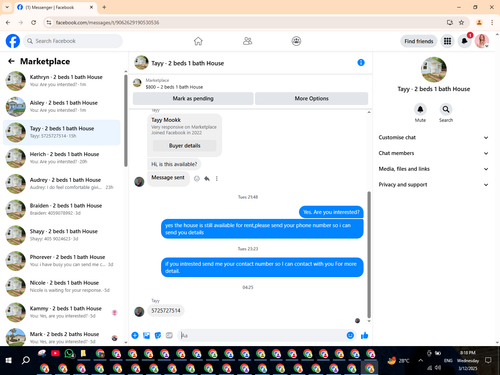The image size is (500, 375).
Task: Click the 5725727514 phone number message
Action: coord(166,311)
